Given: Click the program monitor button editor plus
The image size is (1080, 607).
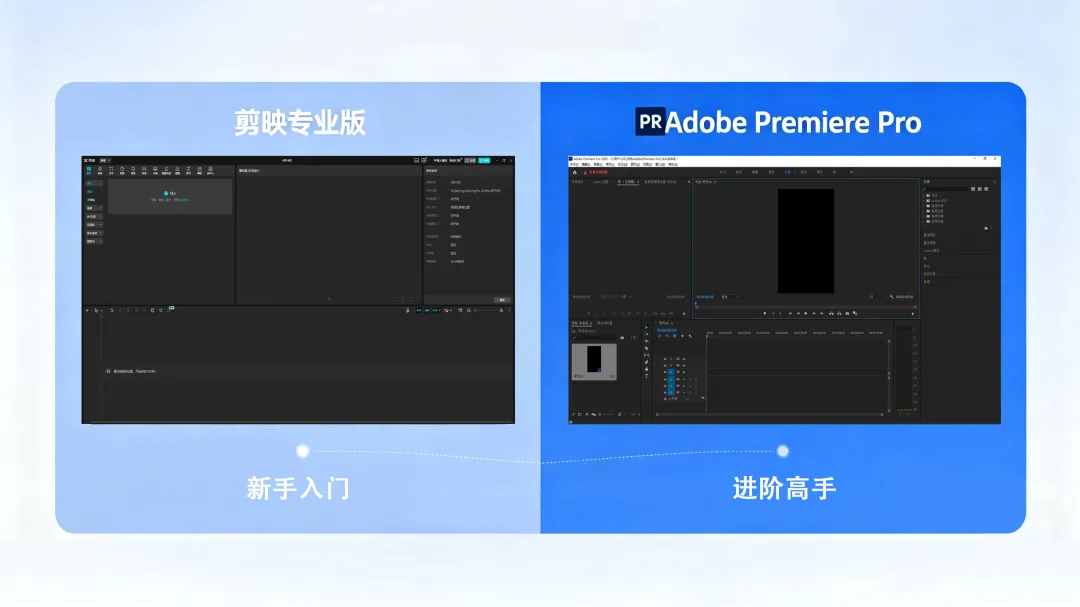Looking at the screenshot, I should tap(913, 313).
